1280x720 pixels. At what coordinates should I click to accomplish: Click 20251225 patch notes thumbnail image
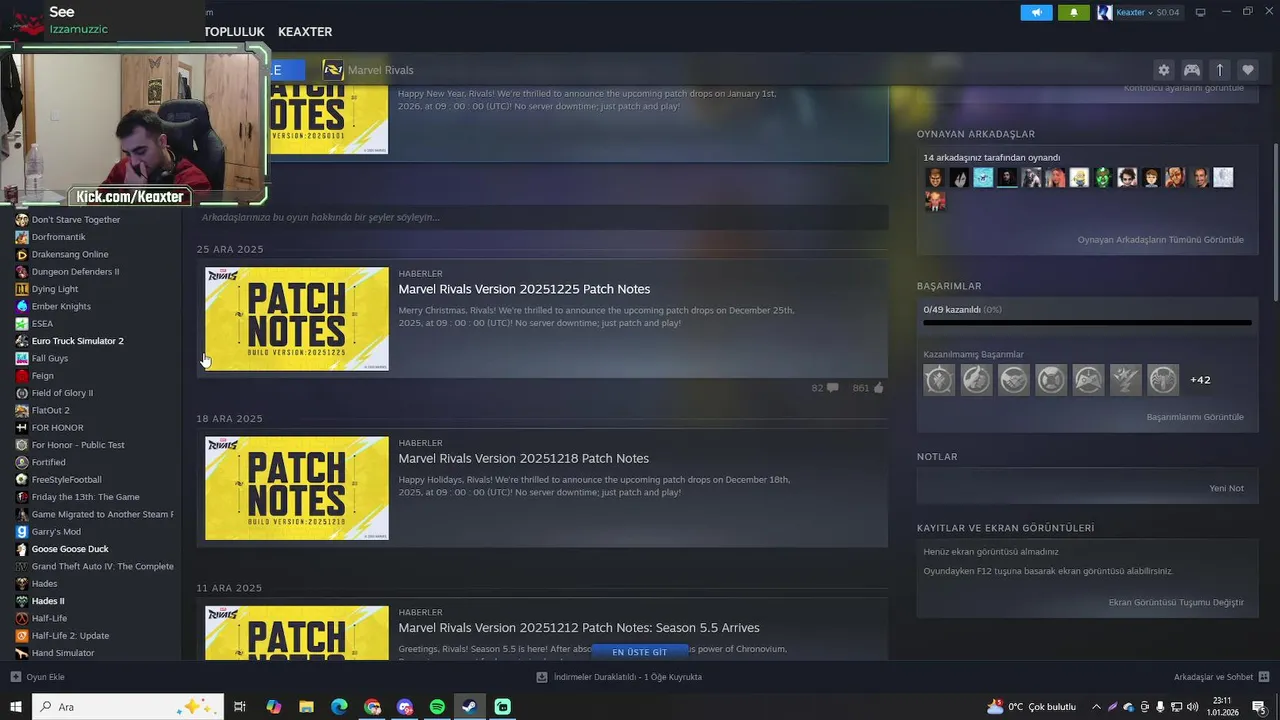[x=297, y=319]
